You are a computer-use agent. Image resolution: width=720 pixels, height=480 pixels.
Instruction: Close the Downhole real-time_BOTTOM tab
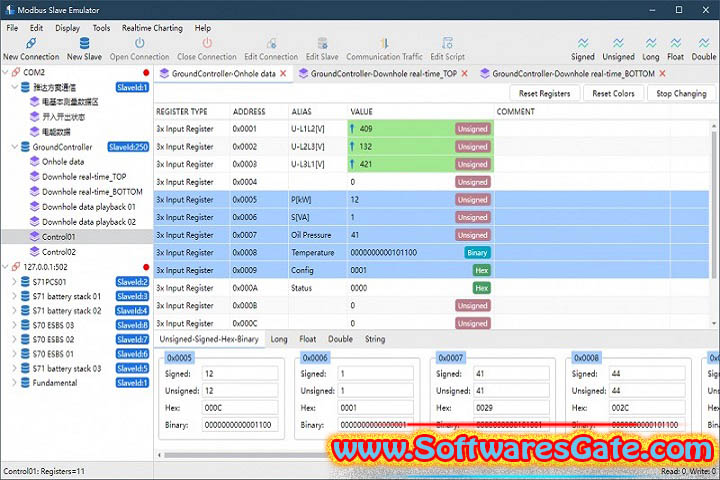[x=662, y=73]
